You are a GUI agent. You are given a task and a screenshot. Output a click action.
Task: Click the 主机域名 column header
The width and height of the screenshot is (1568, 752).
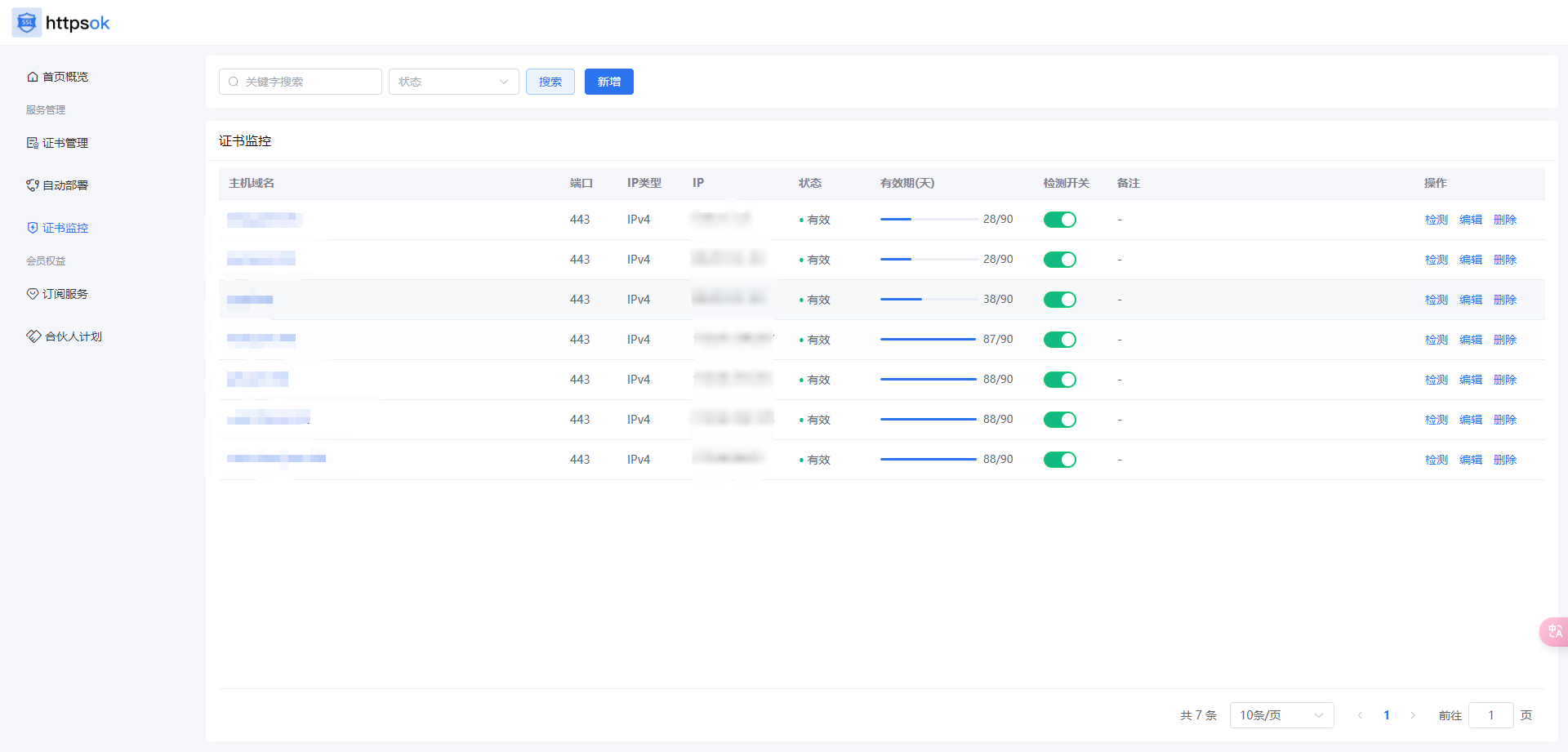[252, 183]
